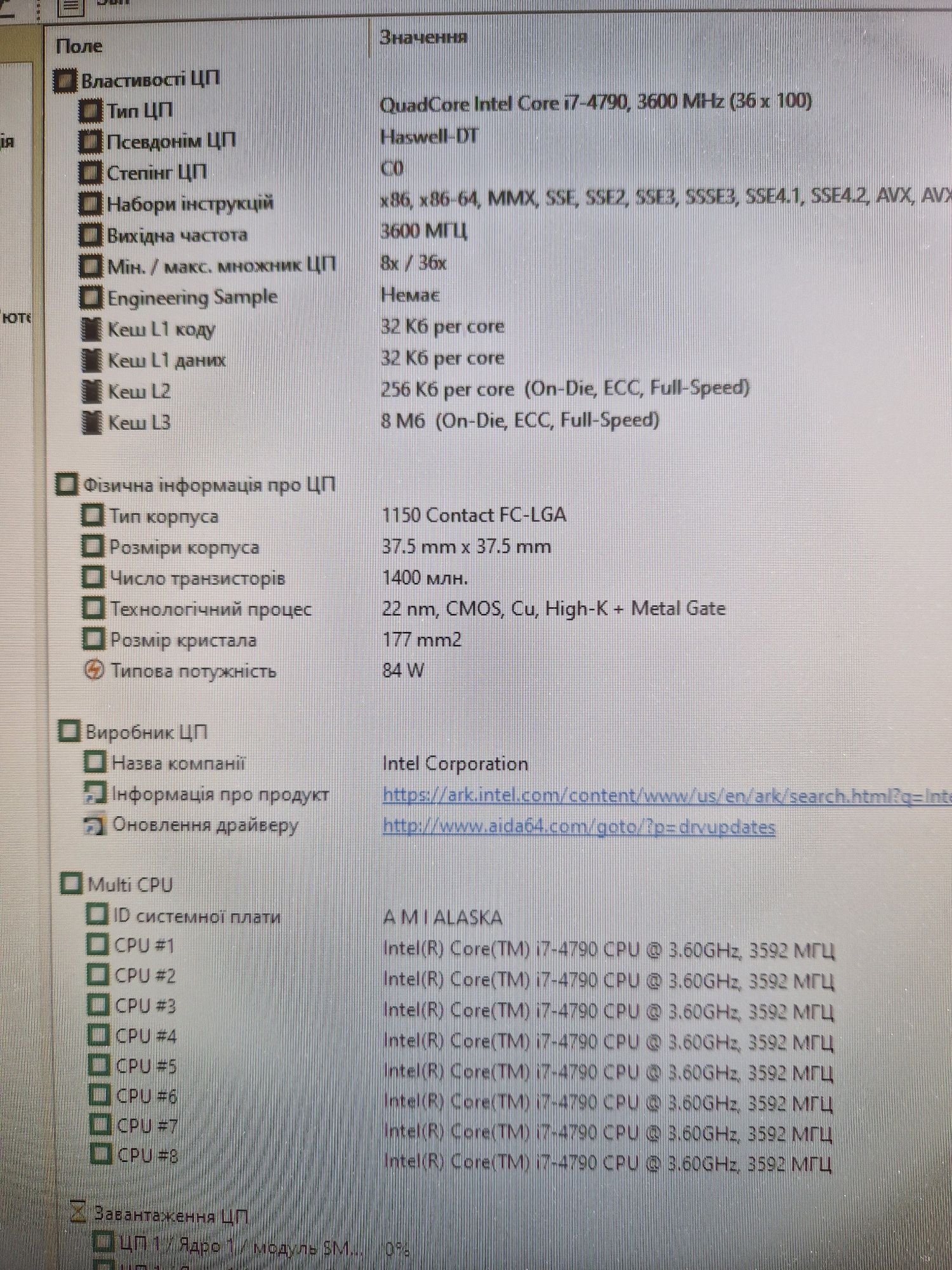Screen dimensions: 952x1270
Task: Select the CPU #2 row label
Action: [x=145, y=975]
